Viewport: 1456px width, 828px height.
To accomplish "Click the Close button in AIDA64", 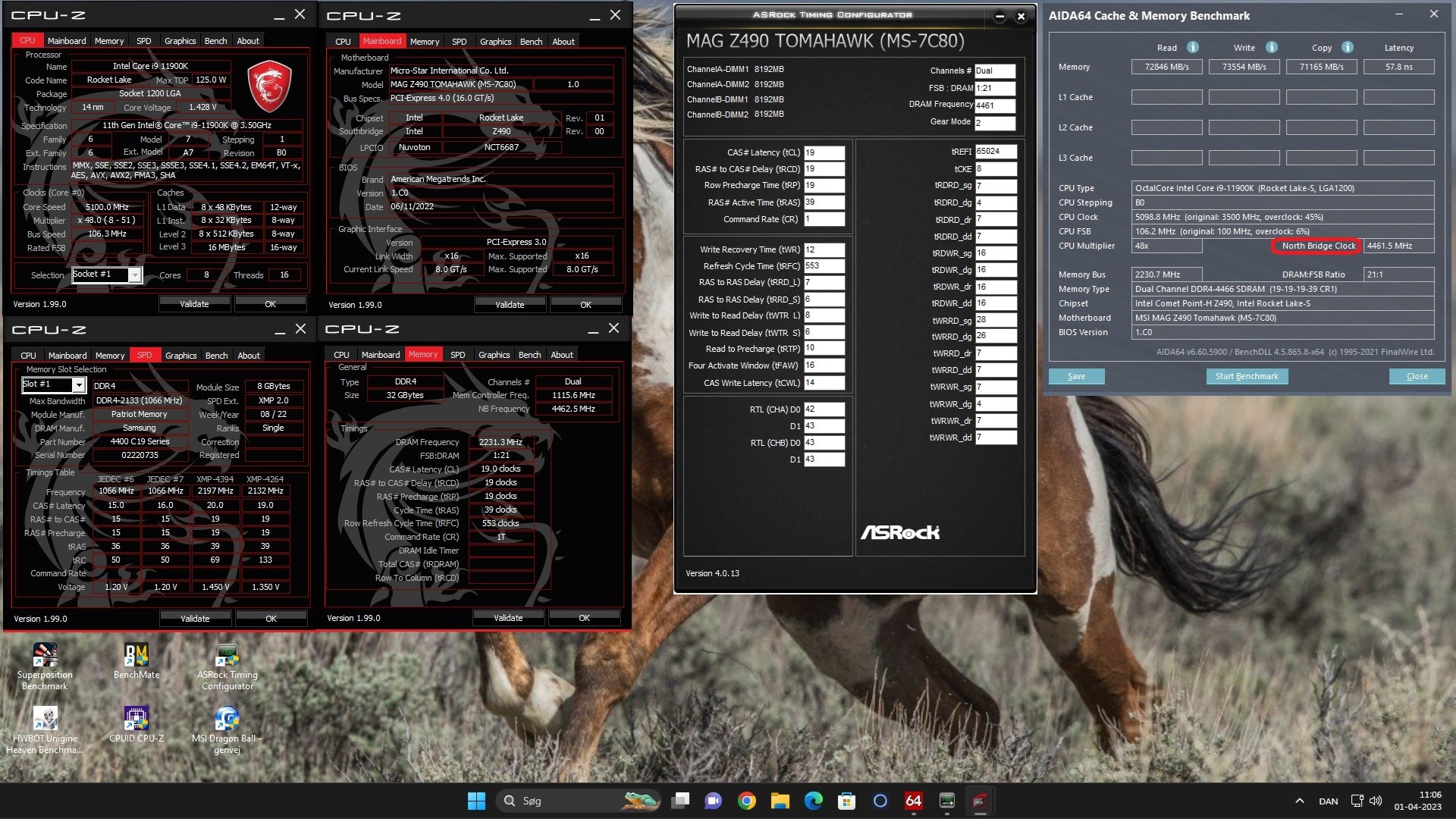I will pyautogui.click(x=1417, y=376).
